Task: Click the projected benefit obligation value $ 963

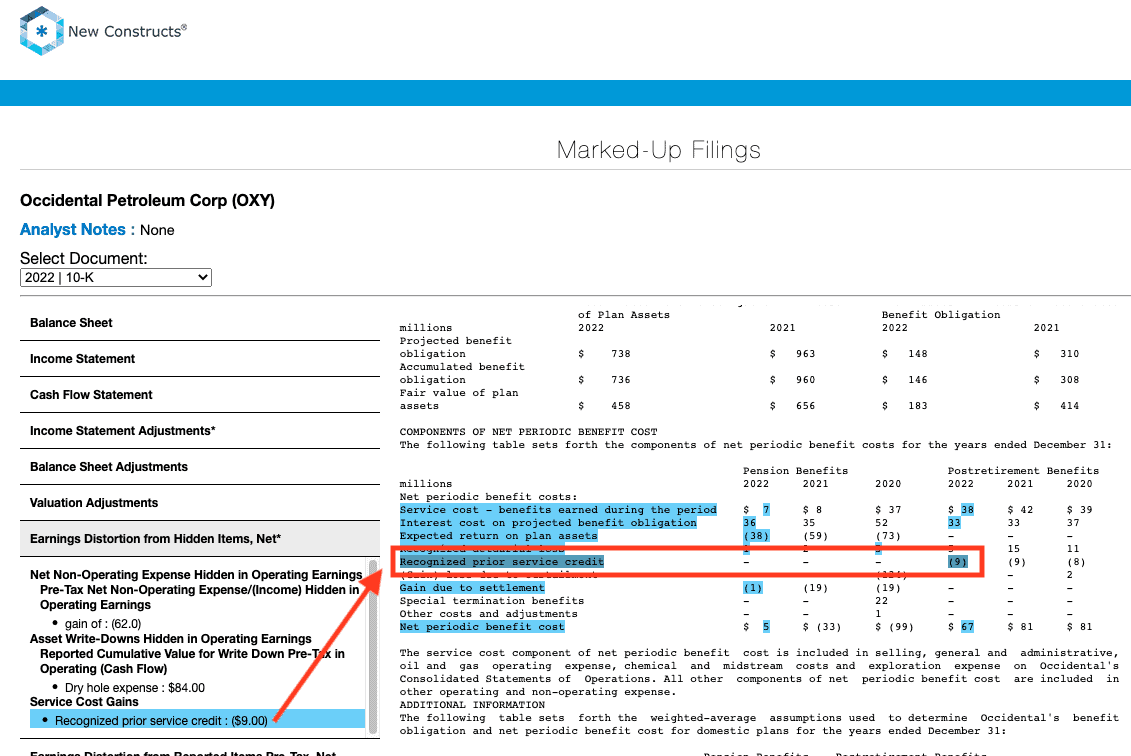Action: click(793, 354)
